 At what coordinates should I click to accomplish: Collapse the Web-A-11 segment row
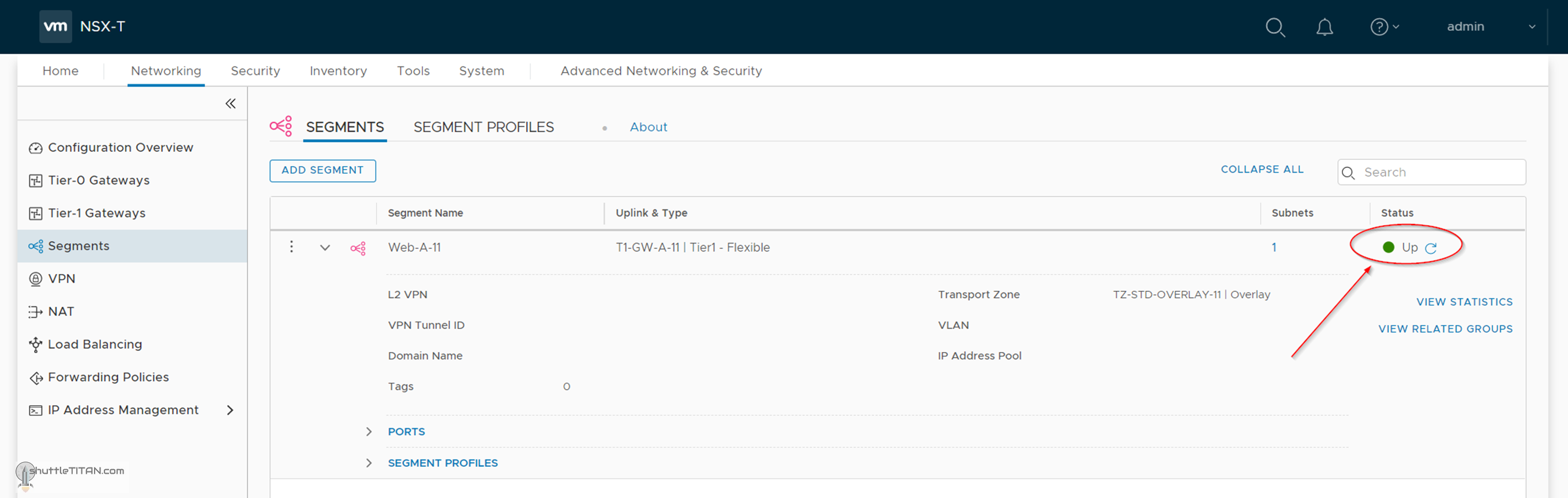(x=325, y=248)
